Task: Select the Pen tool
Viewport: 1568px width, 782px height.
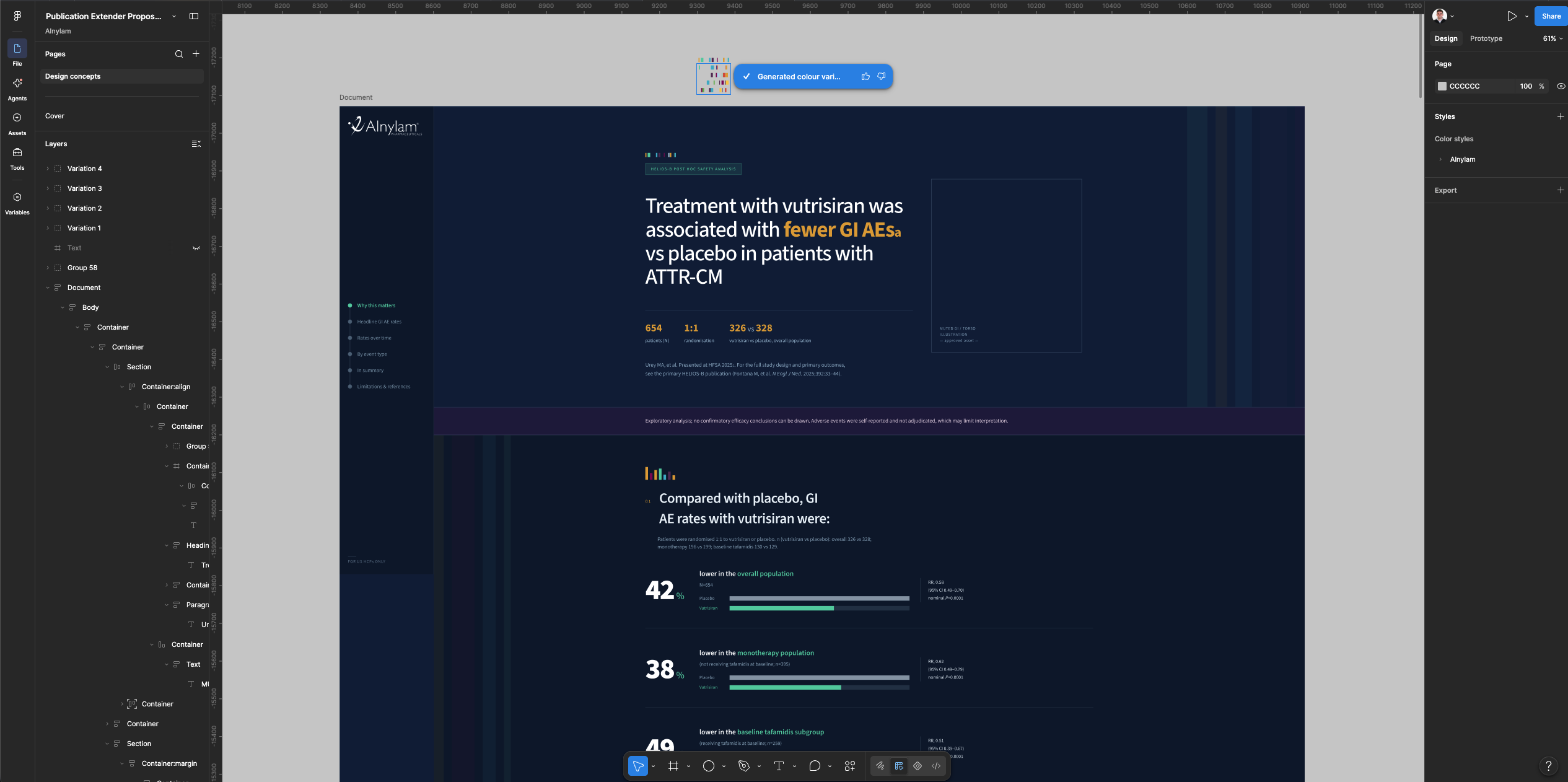Action: 744,766
